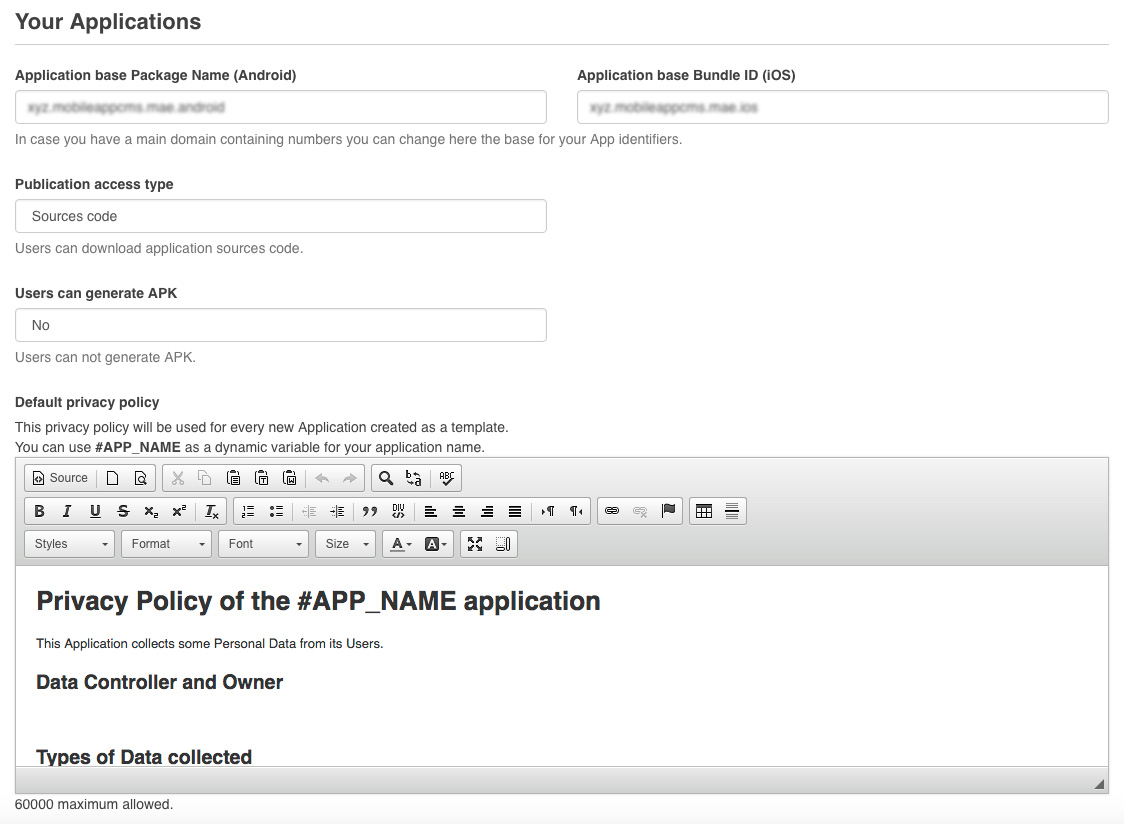Click the strikethrough icon

coord(123,511)
